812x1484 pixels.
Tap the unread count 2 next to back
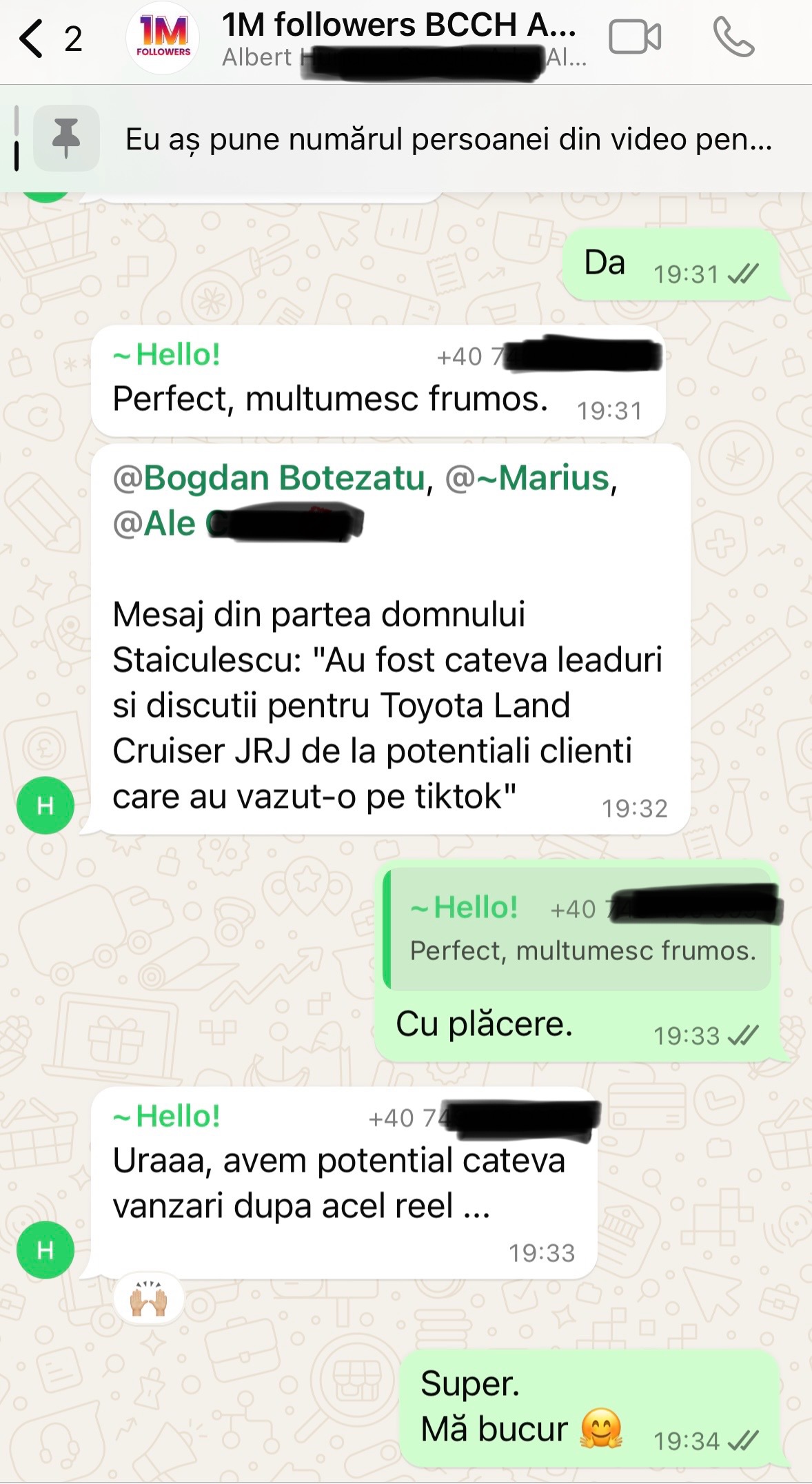(x=73, y=39)
